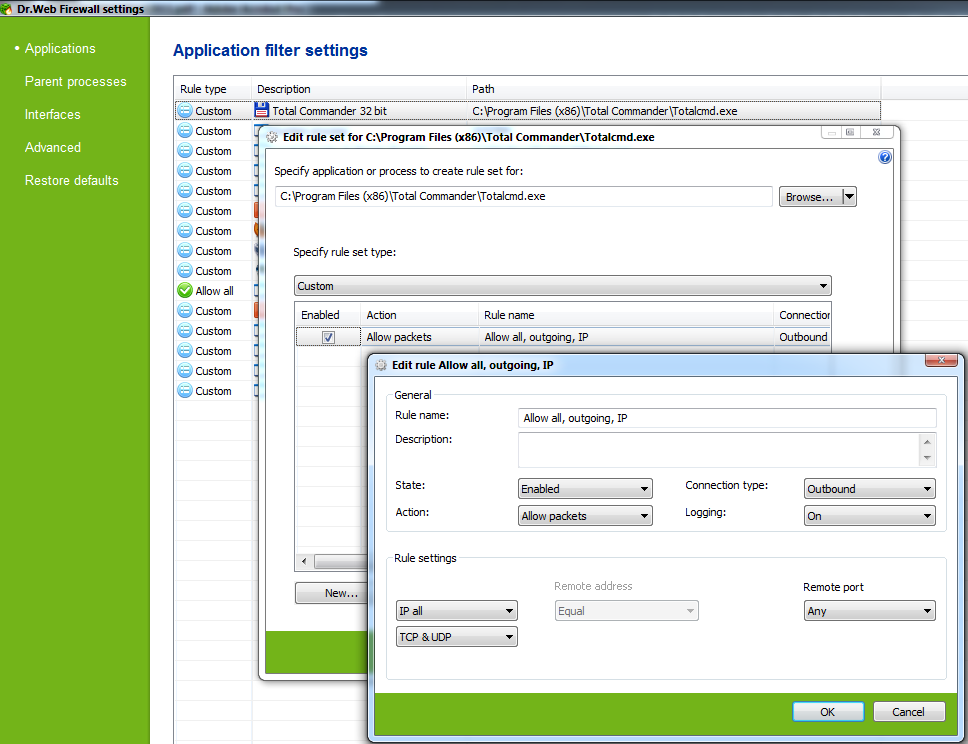Image resolution: width=968 pixels, height=744 pixels.
Task: Choose Restore defaults in the sidebar
Action: (x=72, y=180)
